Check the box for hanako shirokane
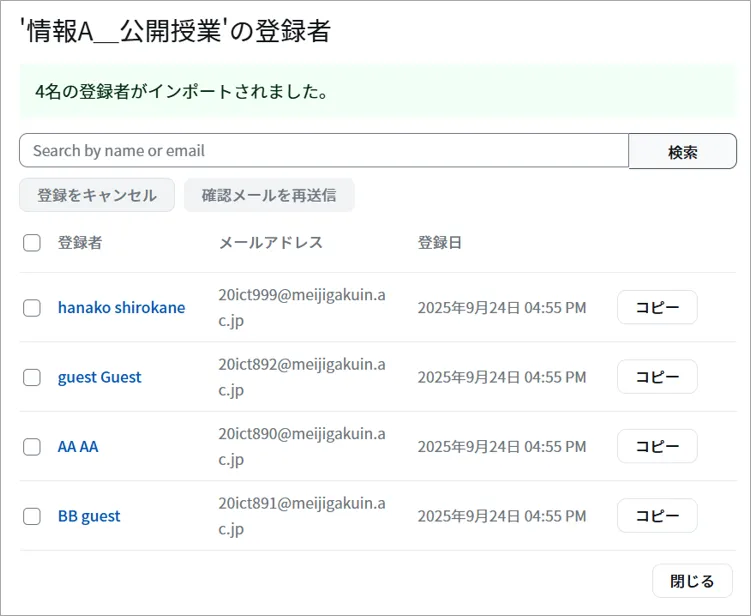The width and height of the screenshot is (751, 616). coord(32,308)
